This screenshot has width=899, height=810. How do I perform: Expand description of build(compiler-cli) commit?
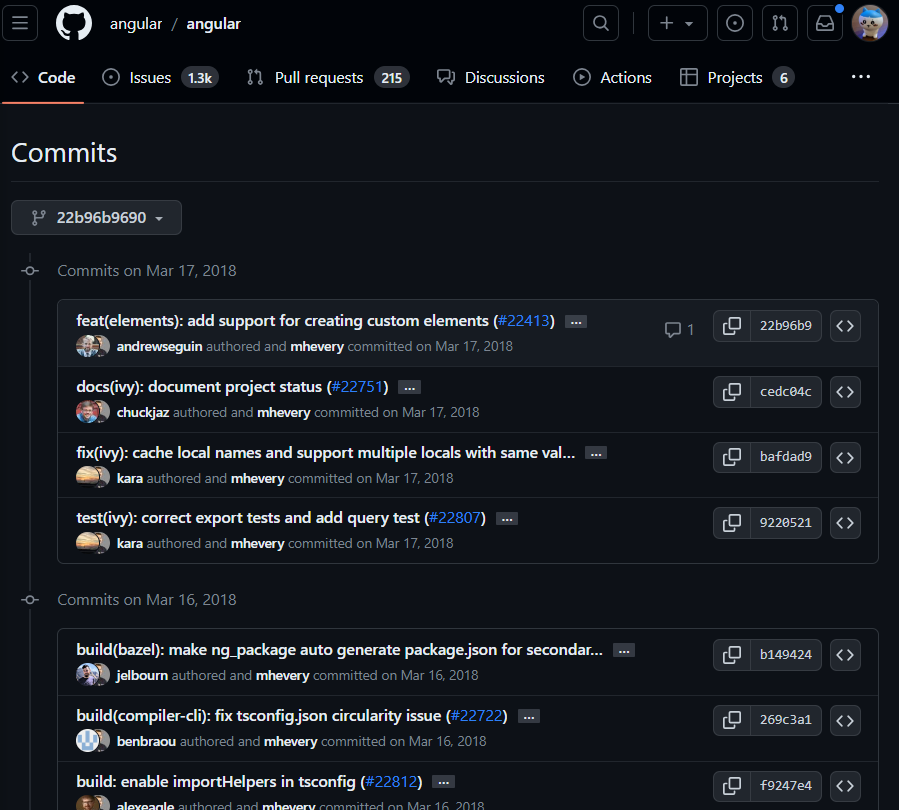[529, 717]
